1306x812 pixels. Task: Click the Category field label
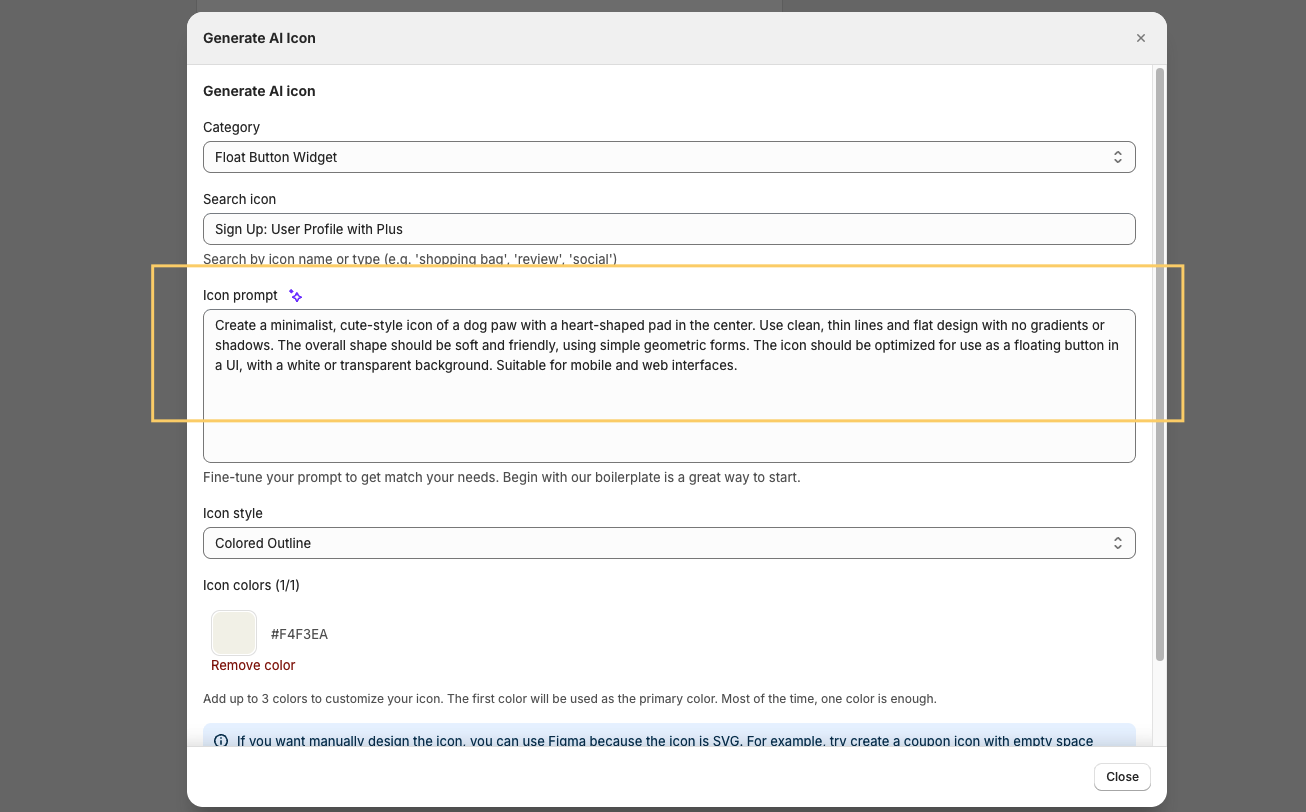pos(231,127)
